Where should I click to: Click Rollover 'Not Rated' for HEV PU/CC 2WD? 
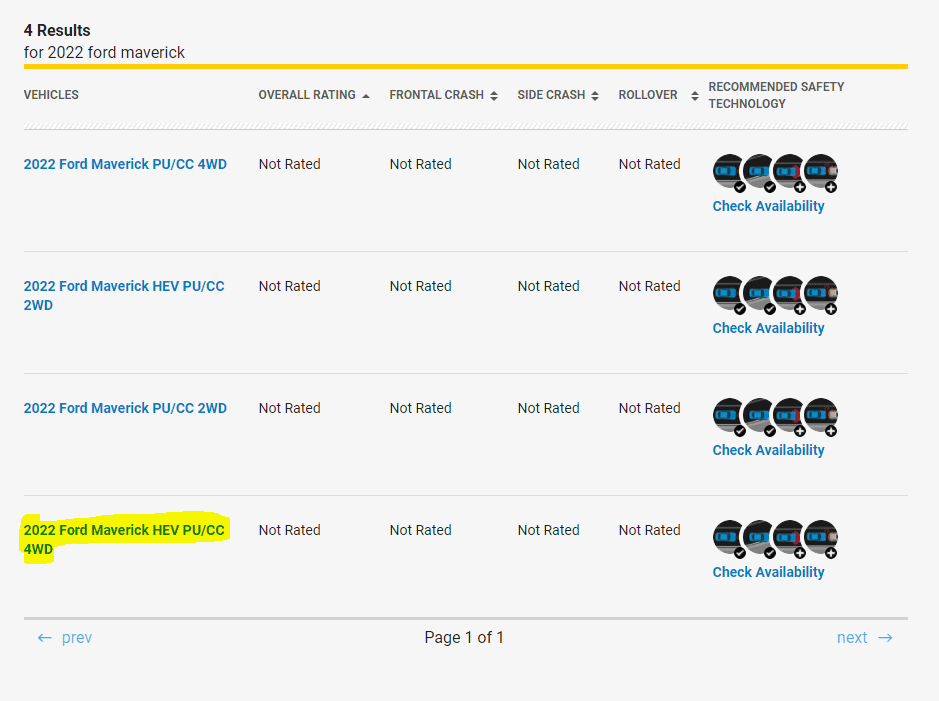[x=650, y=286]
